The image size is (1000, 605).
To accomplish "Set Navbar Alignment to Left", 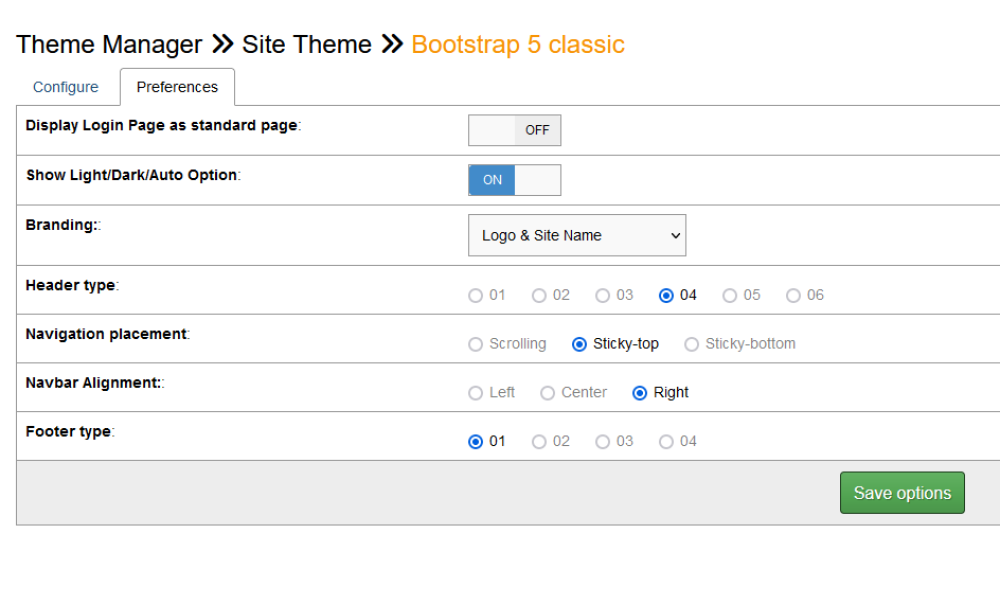I will [x=475, y=393].
